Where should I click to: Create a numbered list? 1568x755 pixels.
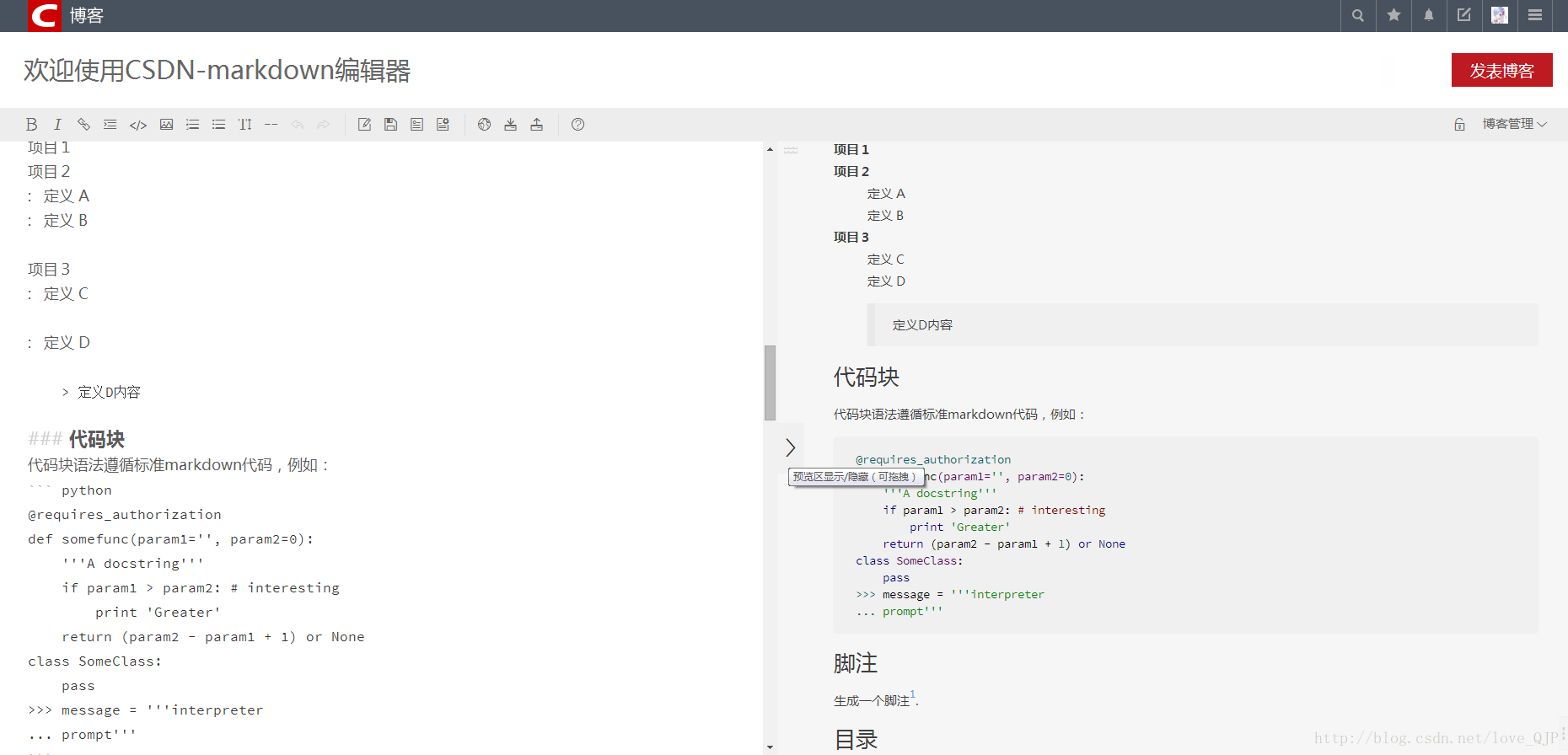coord(192,125)
